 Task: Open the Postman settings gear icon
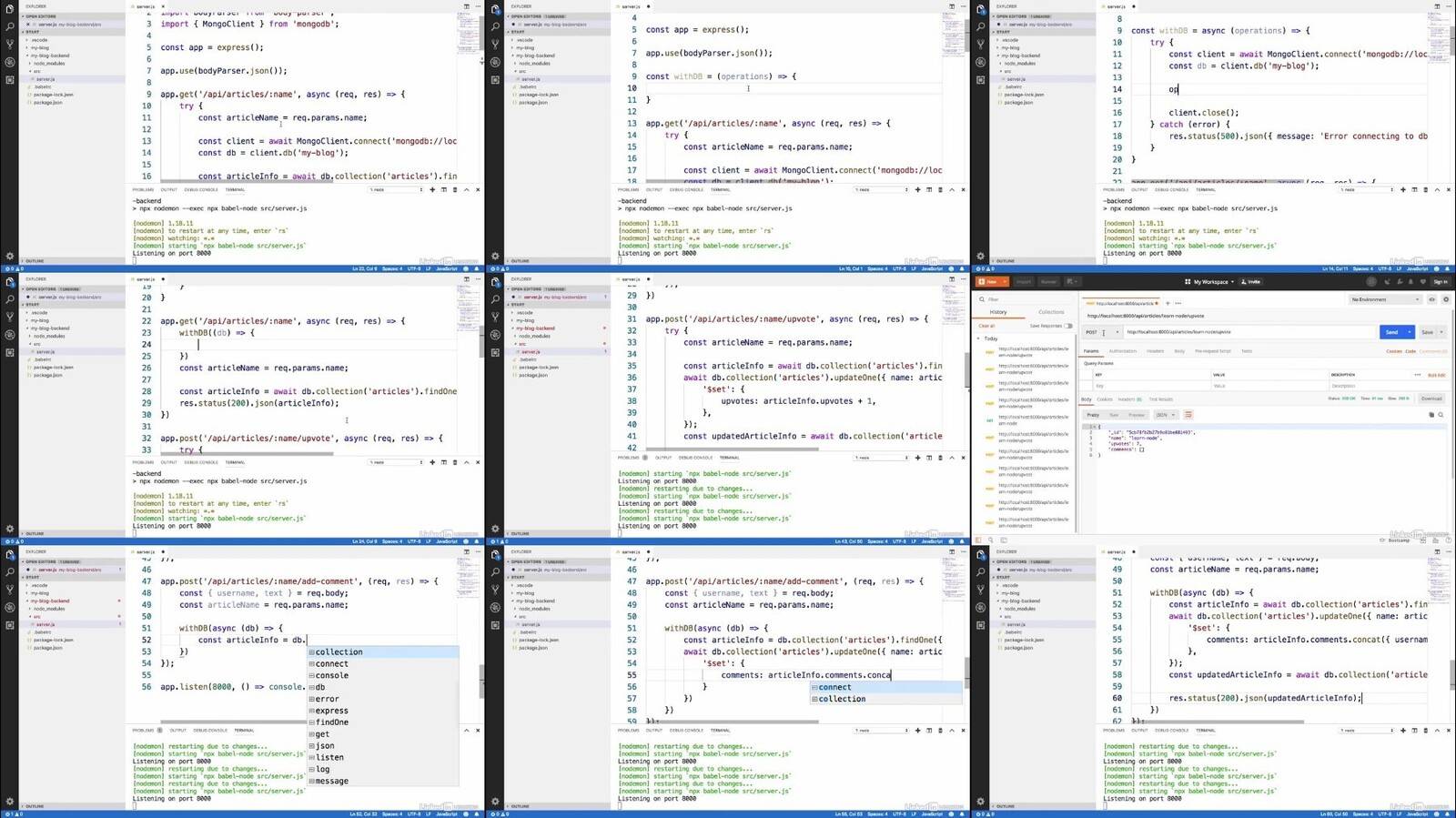click(x=1446, y=299)
